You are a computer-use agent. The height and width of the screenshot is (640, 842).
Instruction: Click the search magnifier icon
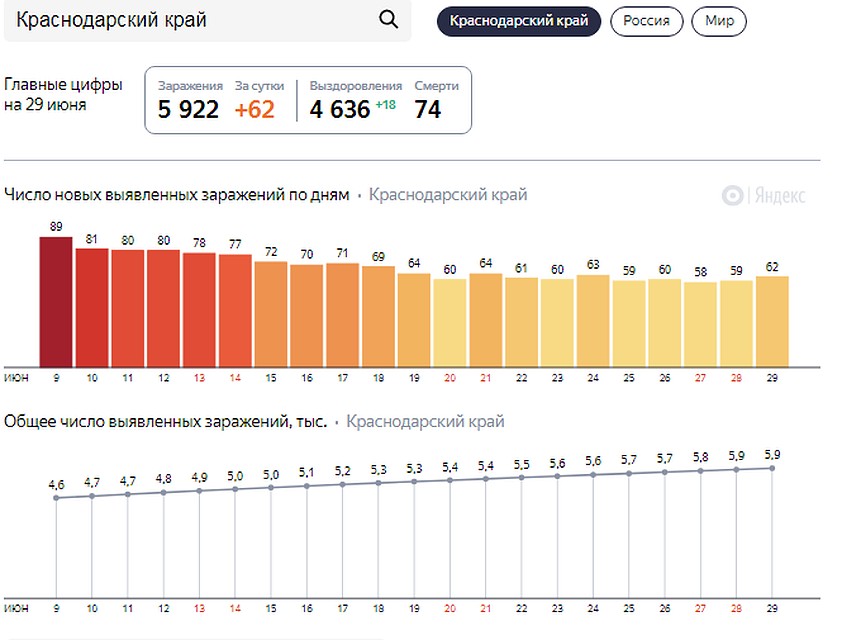pyautogui.click(x=388, y=20)
